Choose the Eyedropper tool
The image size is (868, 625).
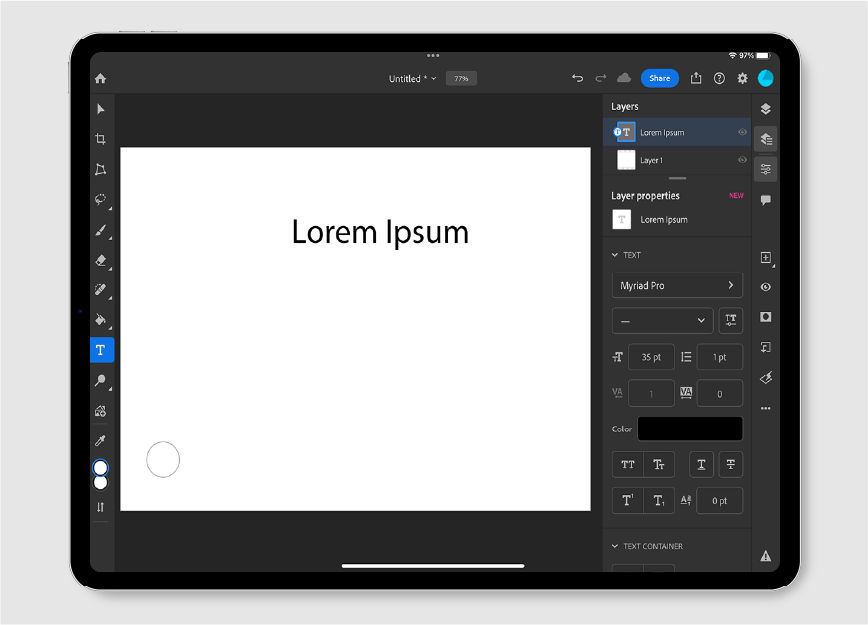[100, 440]
